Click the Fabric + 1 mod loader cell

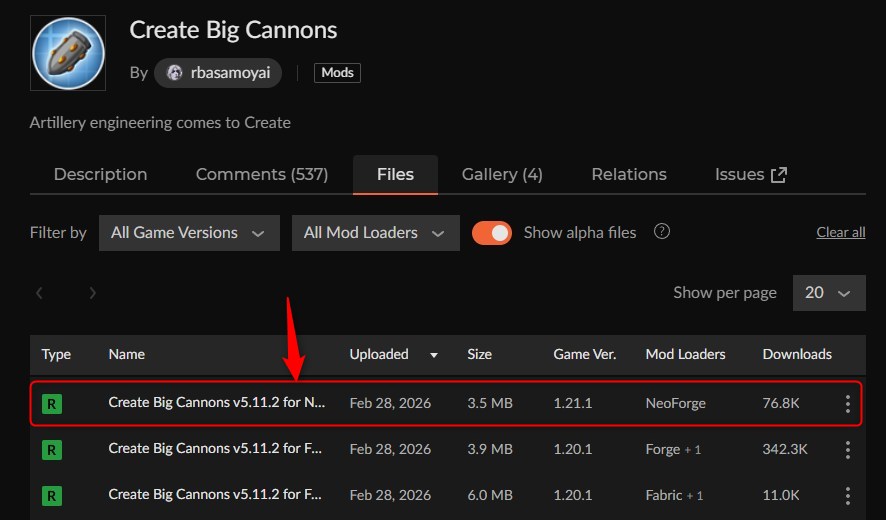click(674, 495)
